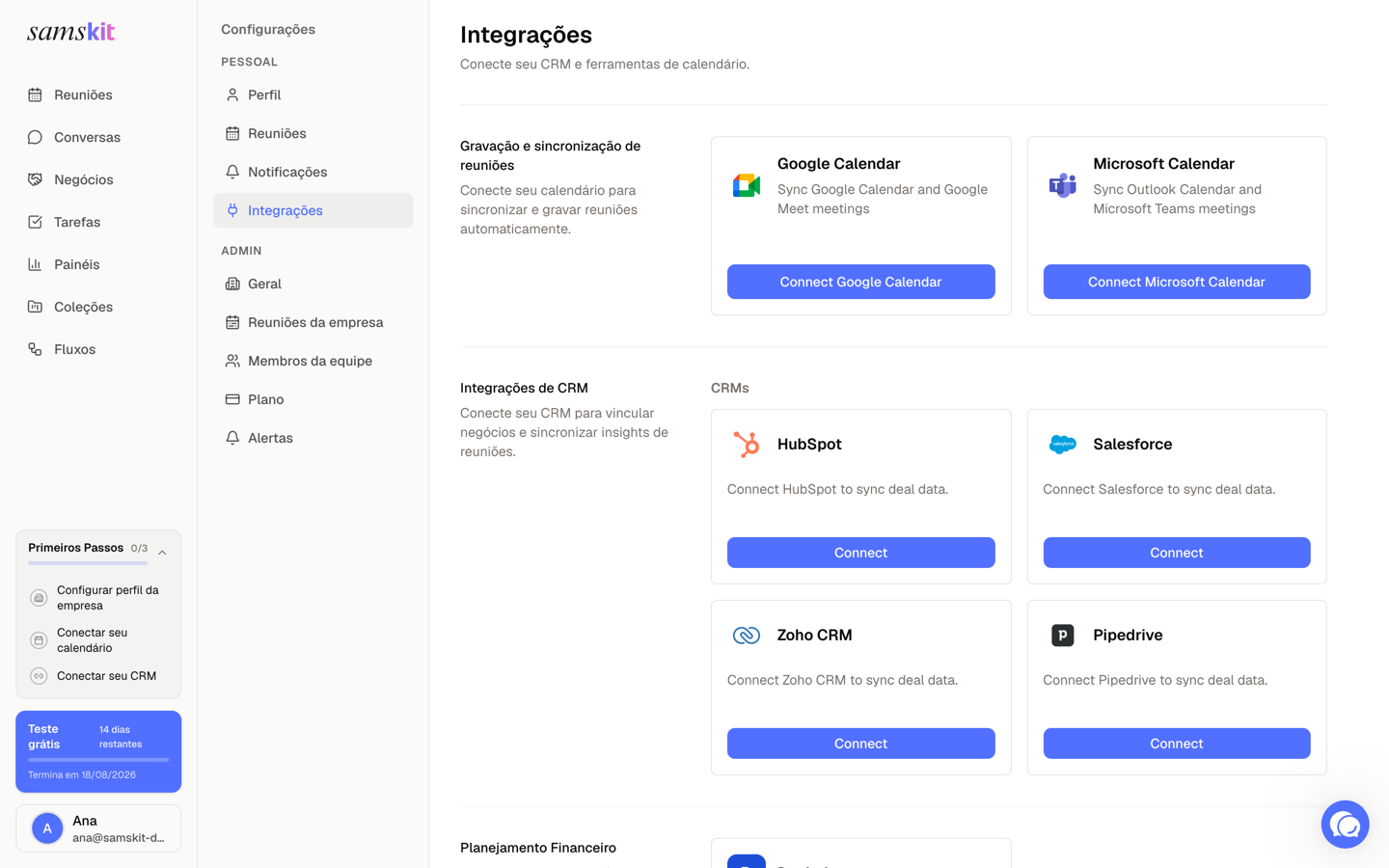This screenshot has width=1389, height=868.
Task: Click the Teste grátis trial banner
Action: tap(98, 751)
